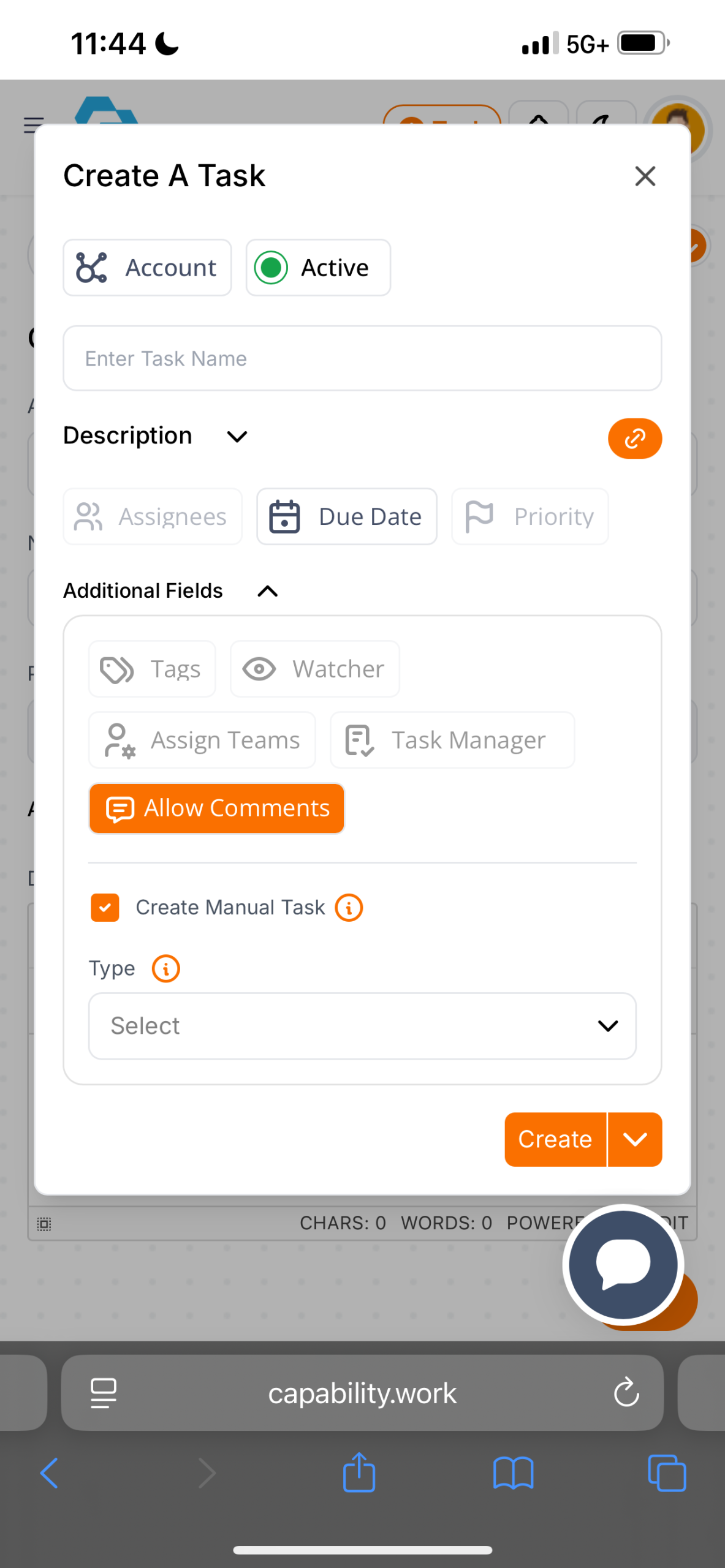Expand the Description section
Viewport: 725px width, 1568px height.
tap(237, 437)
